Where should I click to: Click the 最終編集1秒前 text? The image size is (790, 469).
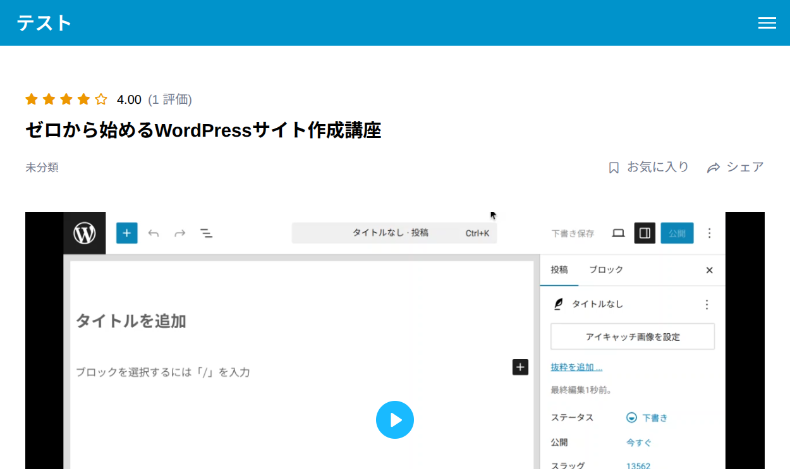[x=581, y=390]
